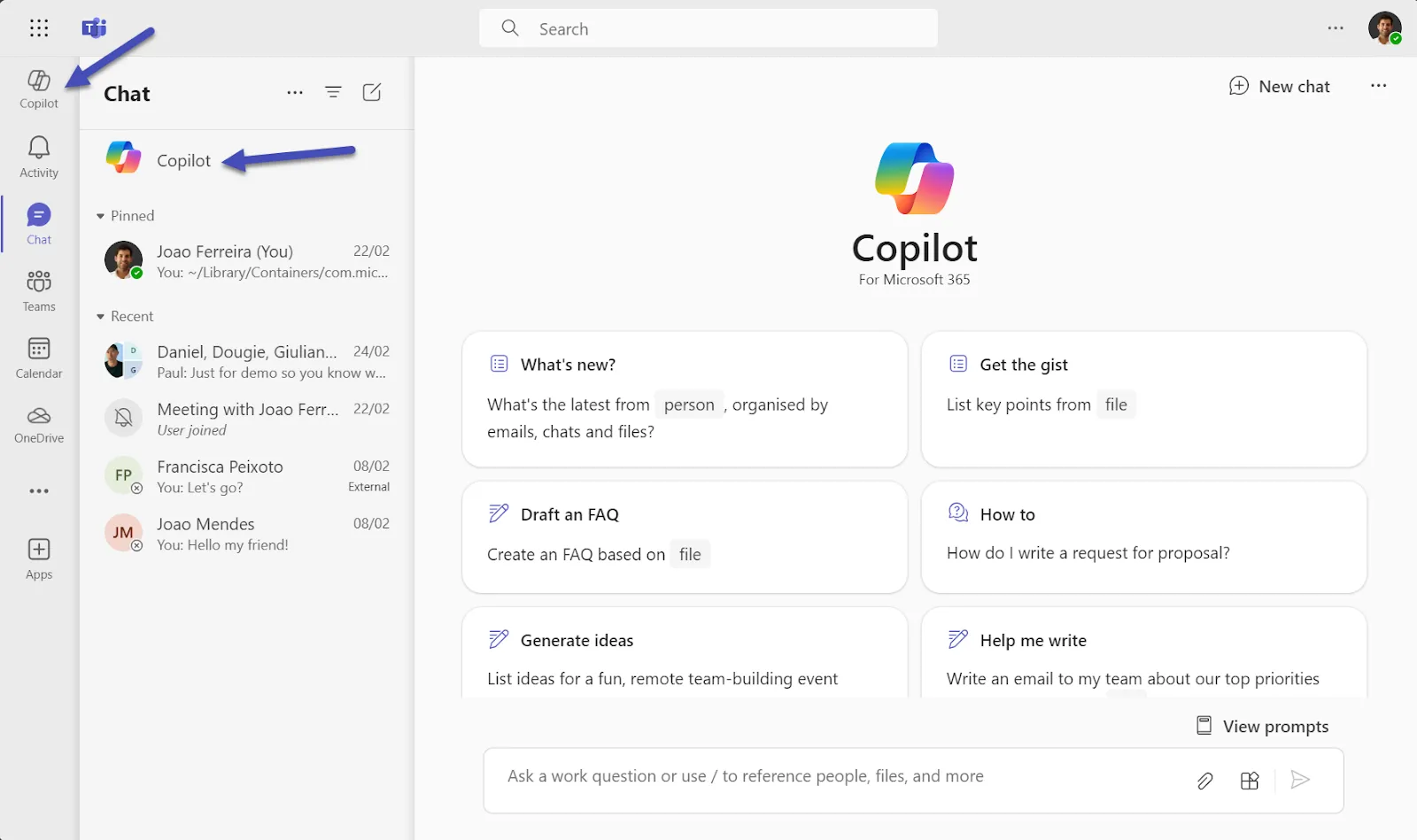The width and height of the screenshot is (1417, 840).
Task: Attach a file with paperclip icon
Action: [x=1205, y=781]
